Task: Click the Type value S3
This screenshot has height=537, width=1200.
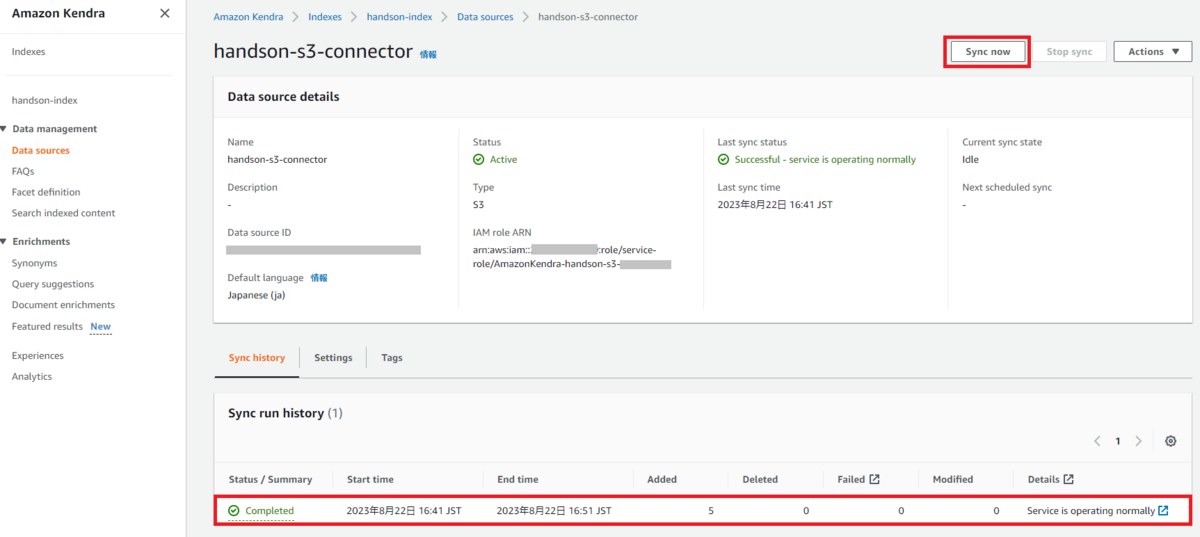Action: [x=478, y=205]
